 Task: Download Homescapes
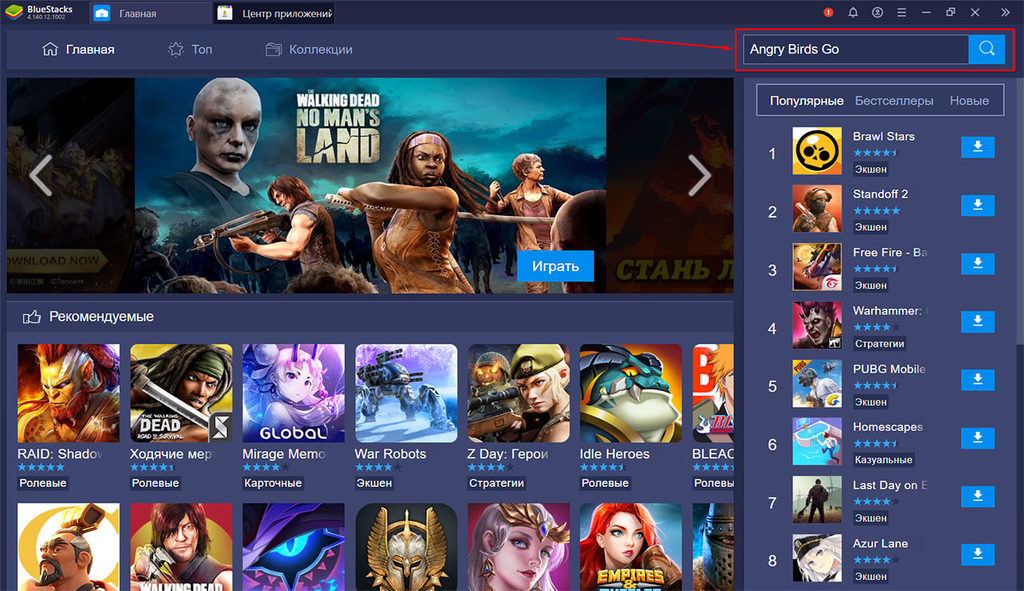[978, 438]
